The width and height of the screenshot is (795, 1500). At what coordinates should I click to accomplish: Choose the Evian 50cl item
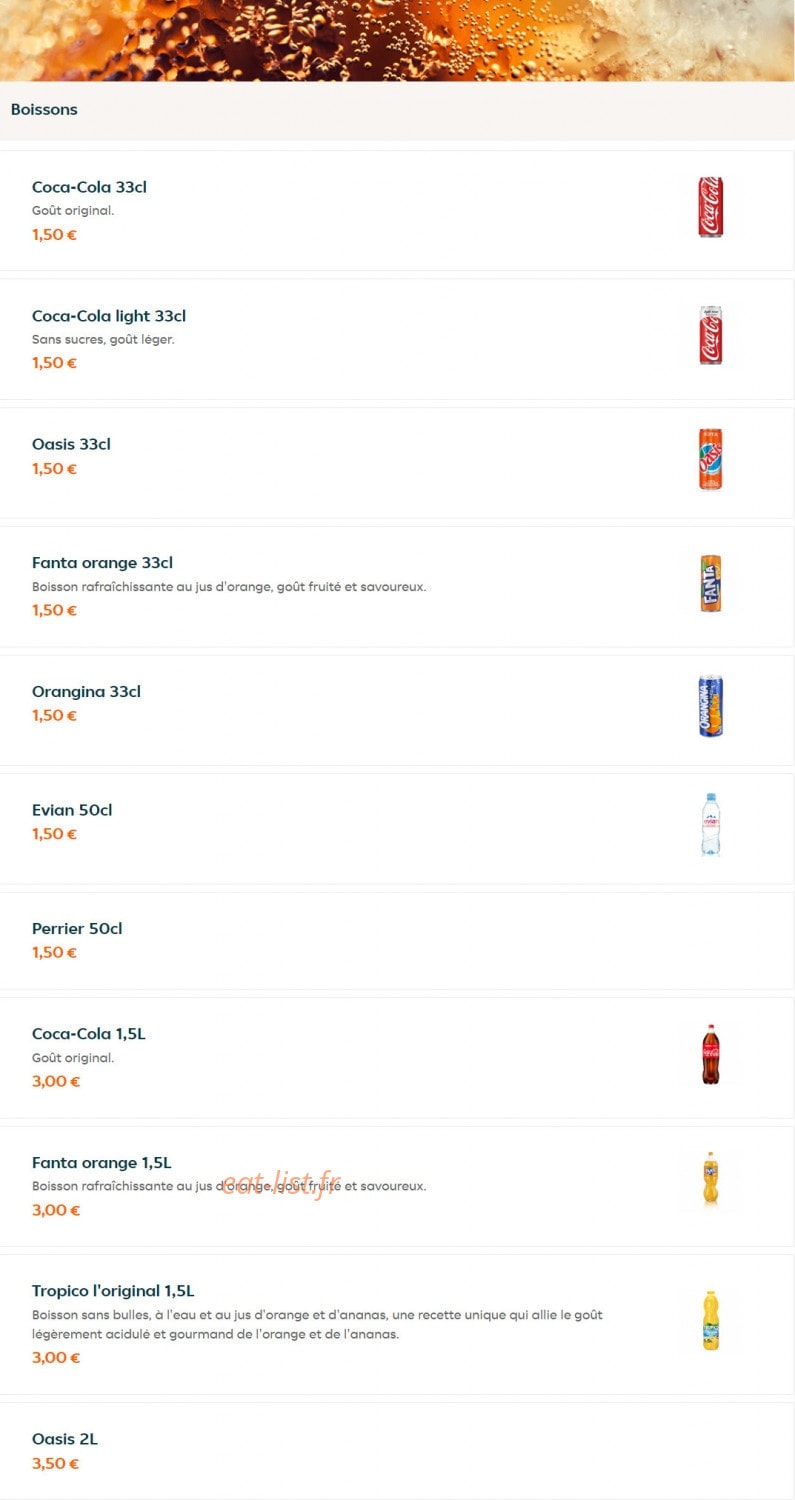coord(397,829)
